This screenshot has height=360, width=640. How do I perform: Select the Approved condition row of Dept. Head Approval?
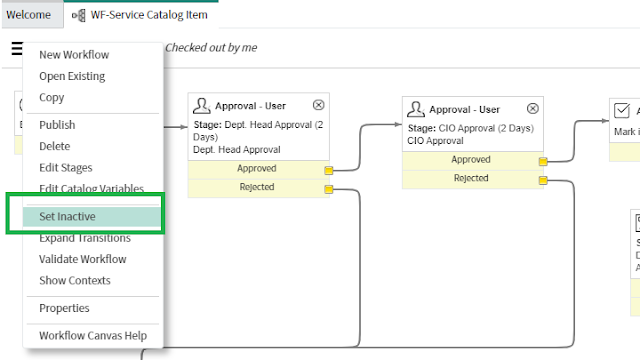click(x=258, y=168)
